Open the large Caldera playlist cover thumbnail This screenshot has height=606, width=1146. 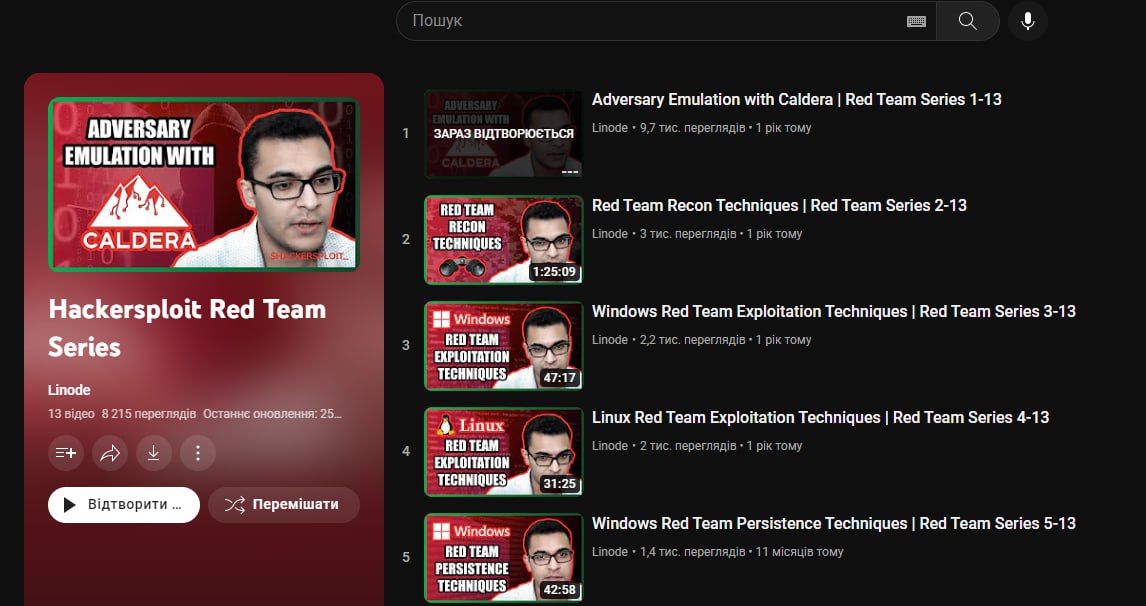click(203, 184)
